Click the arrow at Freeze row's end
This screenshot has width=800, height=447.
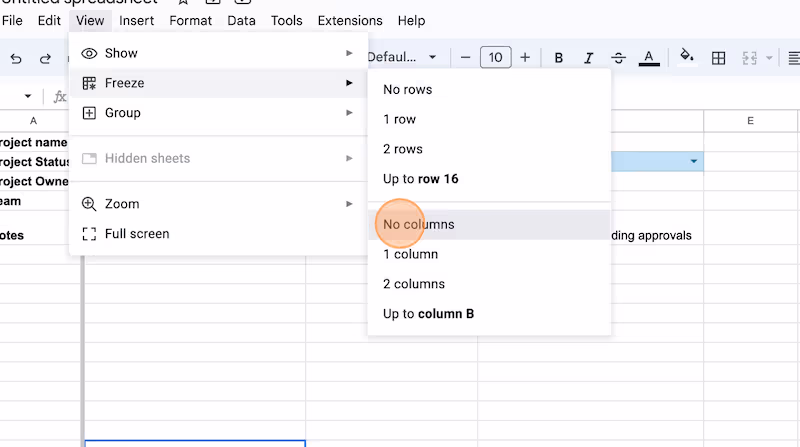349,83
